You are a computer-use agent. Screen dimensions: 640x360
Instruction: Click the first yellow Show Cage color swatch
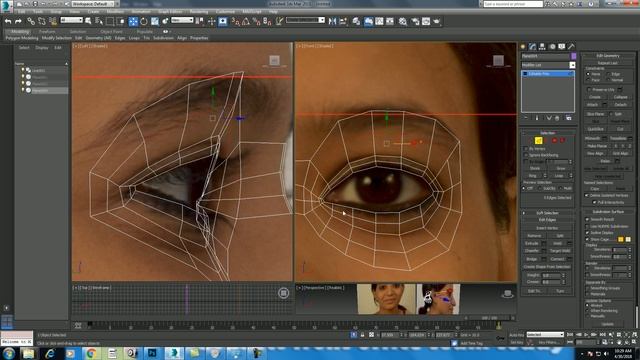[x=620, y=239]
